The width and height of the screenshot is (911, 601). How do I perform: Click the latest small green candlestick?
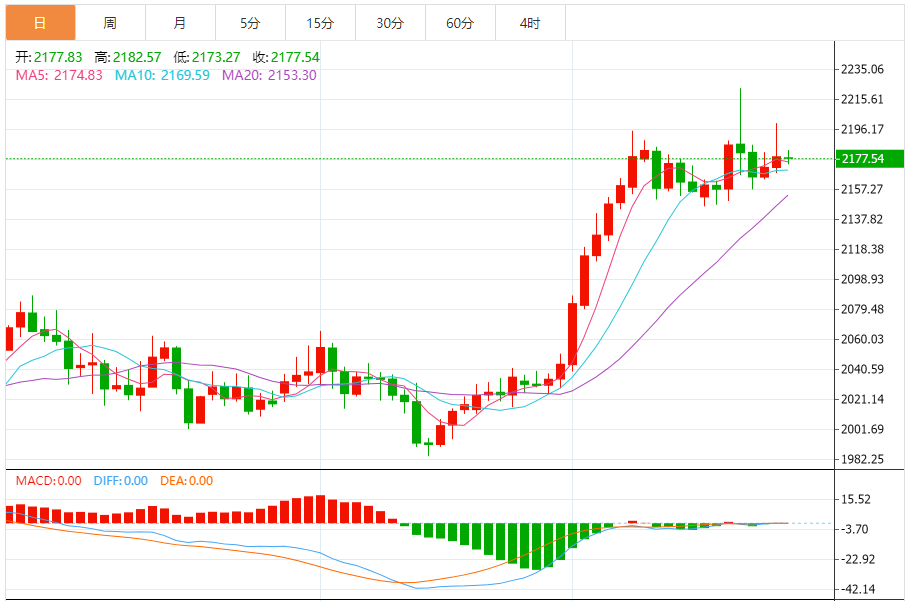(x=788, y=158)
